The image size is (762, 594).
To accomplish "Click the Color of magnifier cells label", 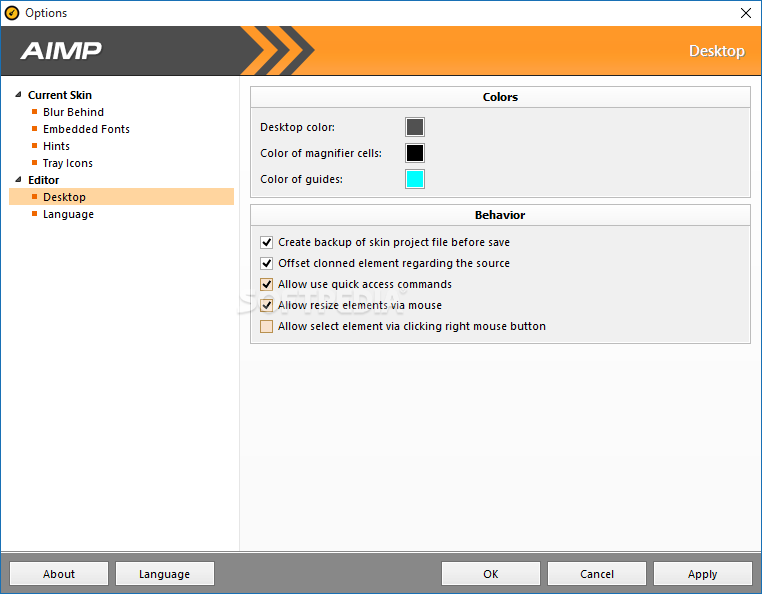I will [321, 153].
